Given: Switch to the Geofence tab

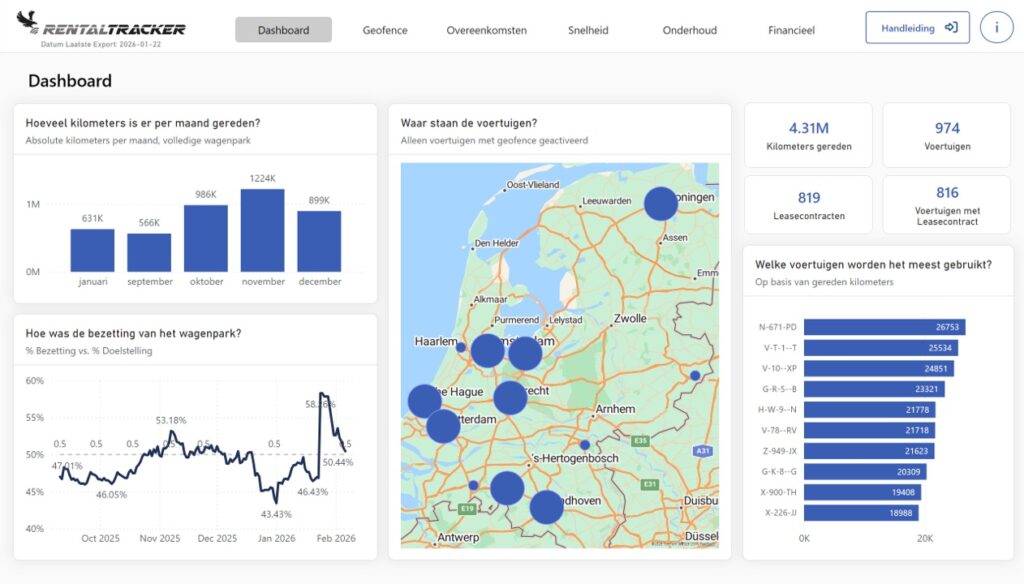Looking at the screenshot, I should click(x=385, y=30).
